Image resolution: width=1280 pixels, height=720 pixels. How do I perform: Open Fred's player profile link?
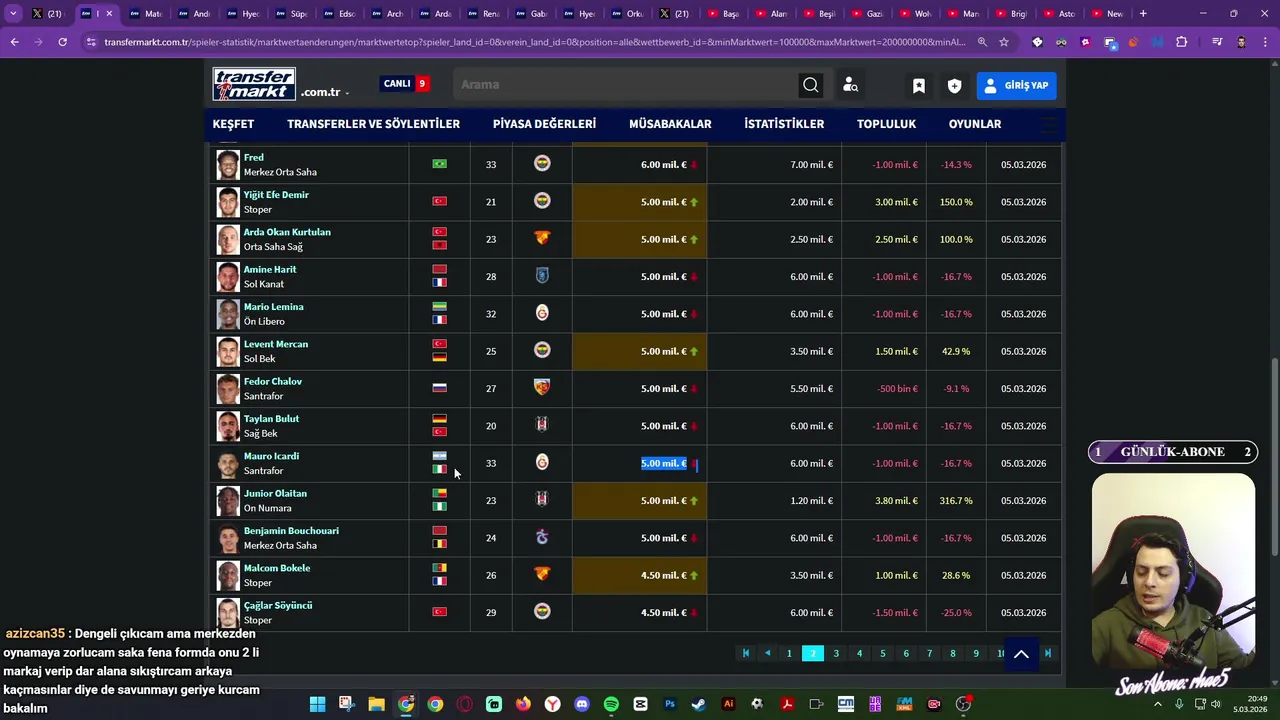(x=254, y=157)
